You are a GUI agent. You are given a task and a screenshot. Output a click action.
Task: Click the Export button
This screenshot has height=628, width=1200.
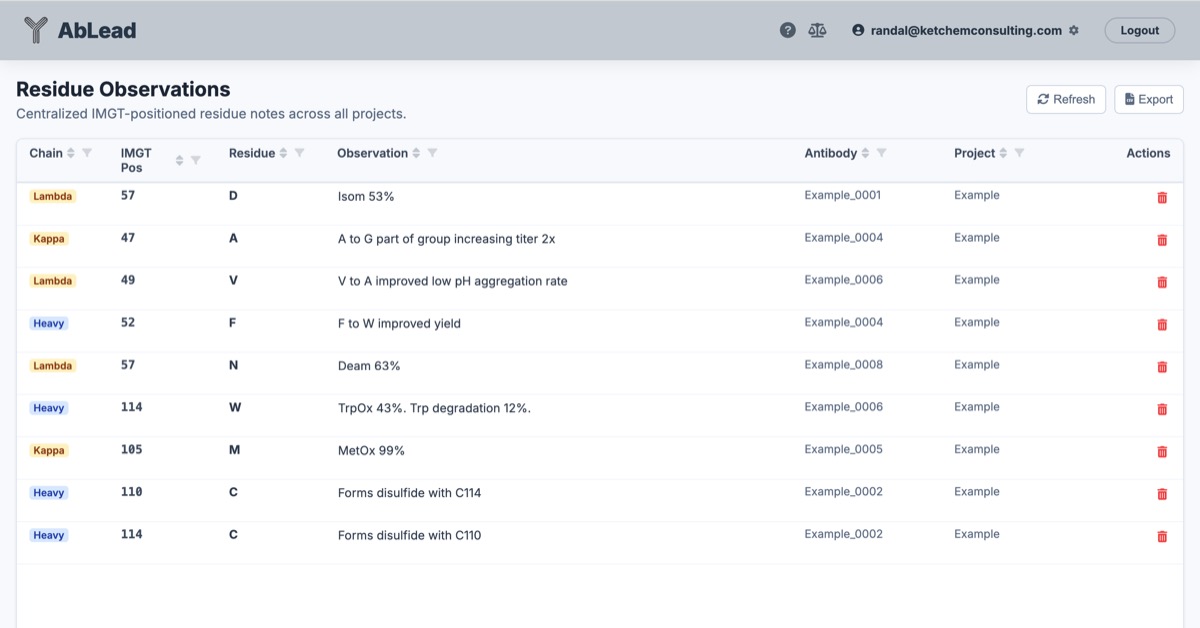tap(1148, 99)
